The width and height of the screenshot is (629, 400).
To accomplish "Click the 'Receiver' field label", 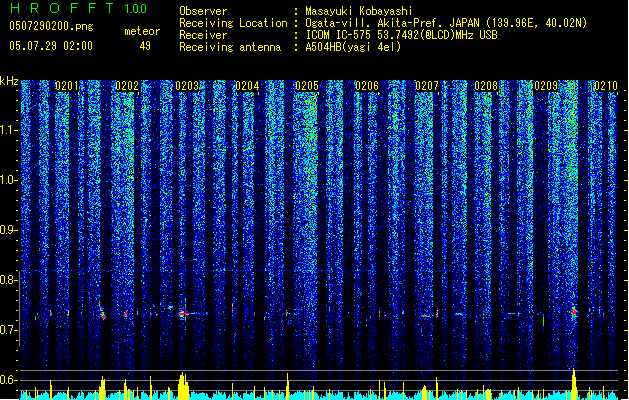I will [203, 35].
